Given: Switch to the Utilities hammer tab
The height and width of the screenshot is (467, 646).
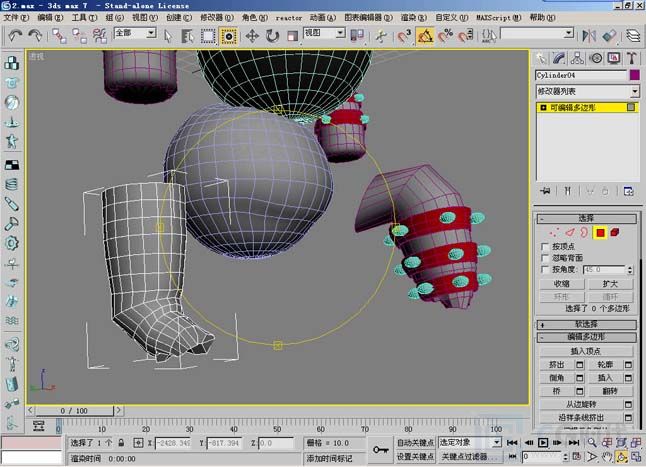Looking at the screenshot, I should (x=632, y=58).
